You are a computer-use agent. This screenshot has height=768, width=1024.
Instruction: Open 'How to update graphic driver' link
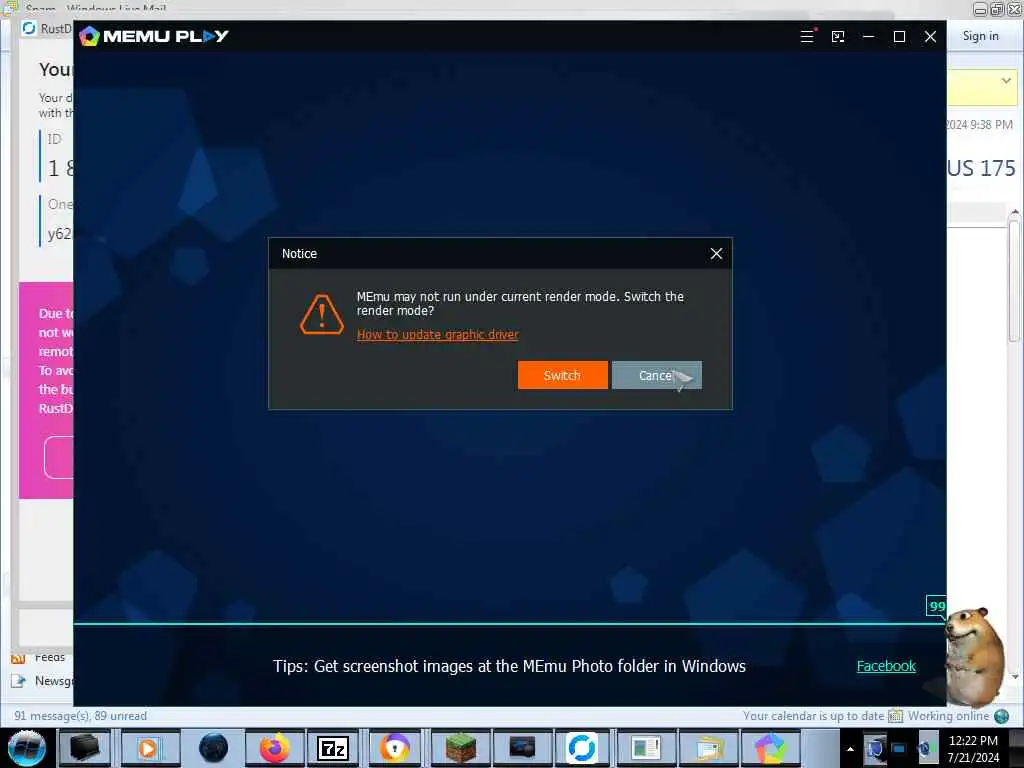pos(437,334)
